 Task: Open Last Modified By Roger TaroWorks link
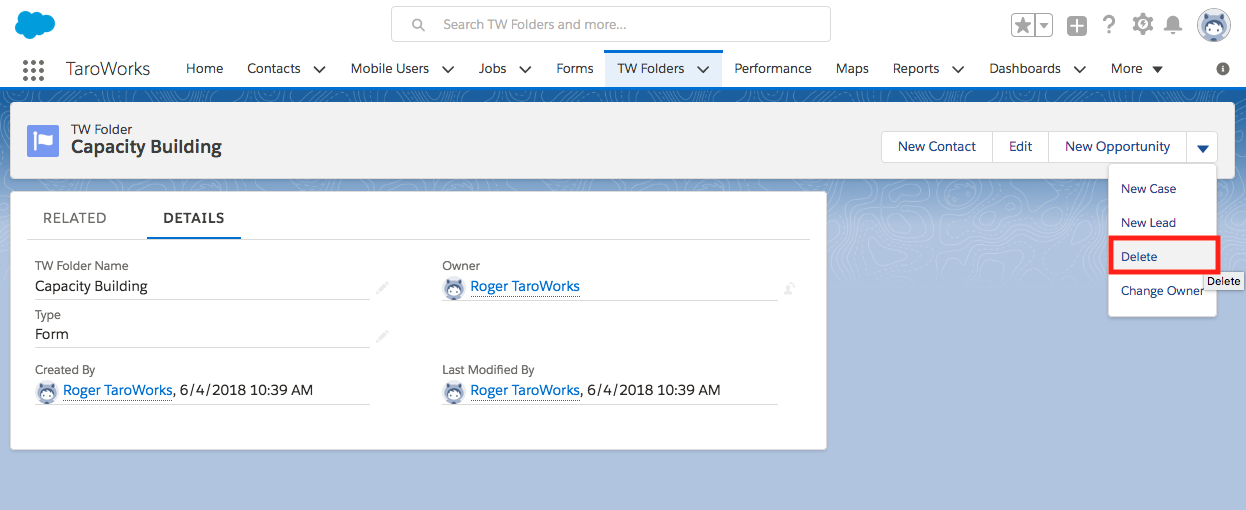pyautogui.click(x=525, y=390)
